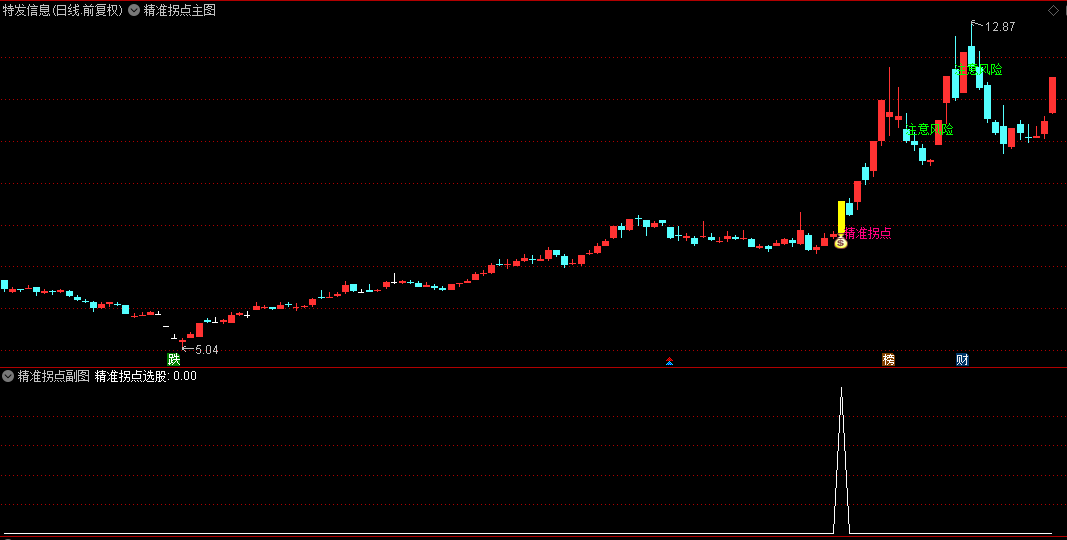Click the 精准拐点副图 indicator name
1067x540 pixels.
[54, 375]
